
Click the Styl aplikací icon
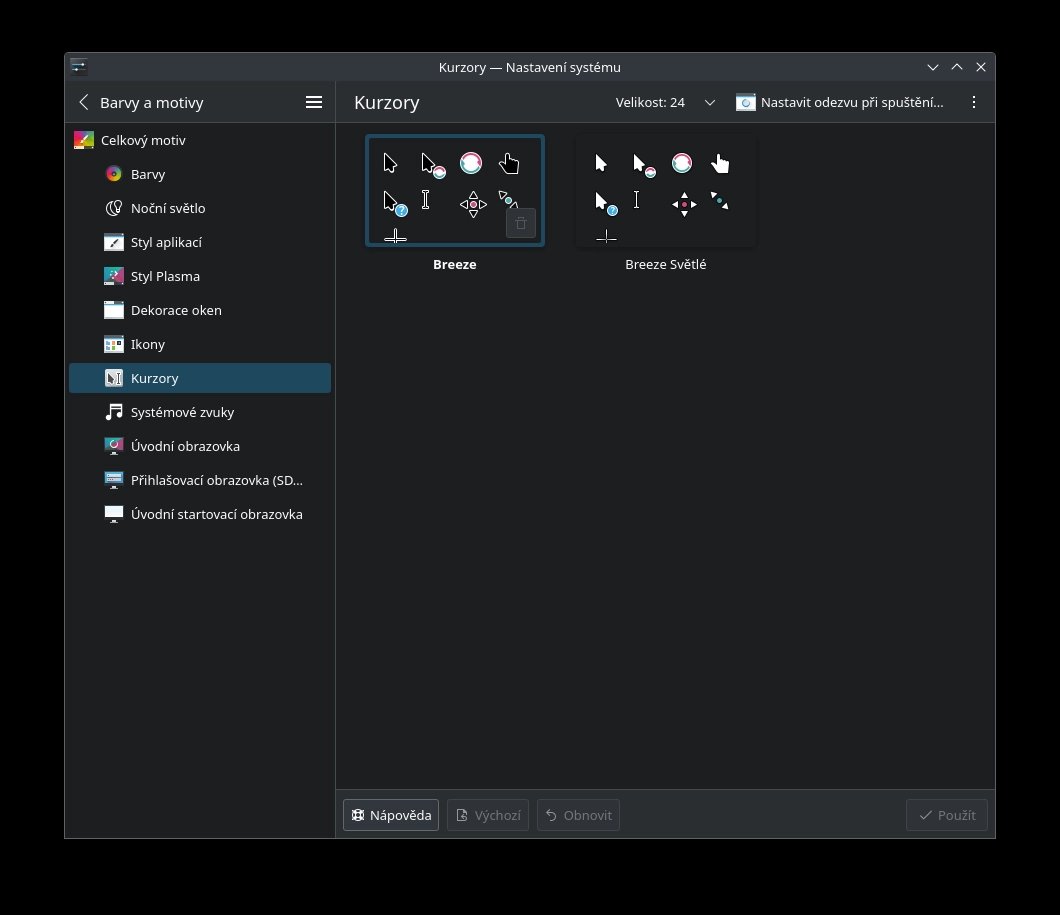click(x=114, y=242)
